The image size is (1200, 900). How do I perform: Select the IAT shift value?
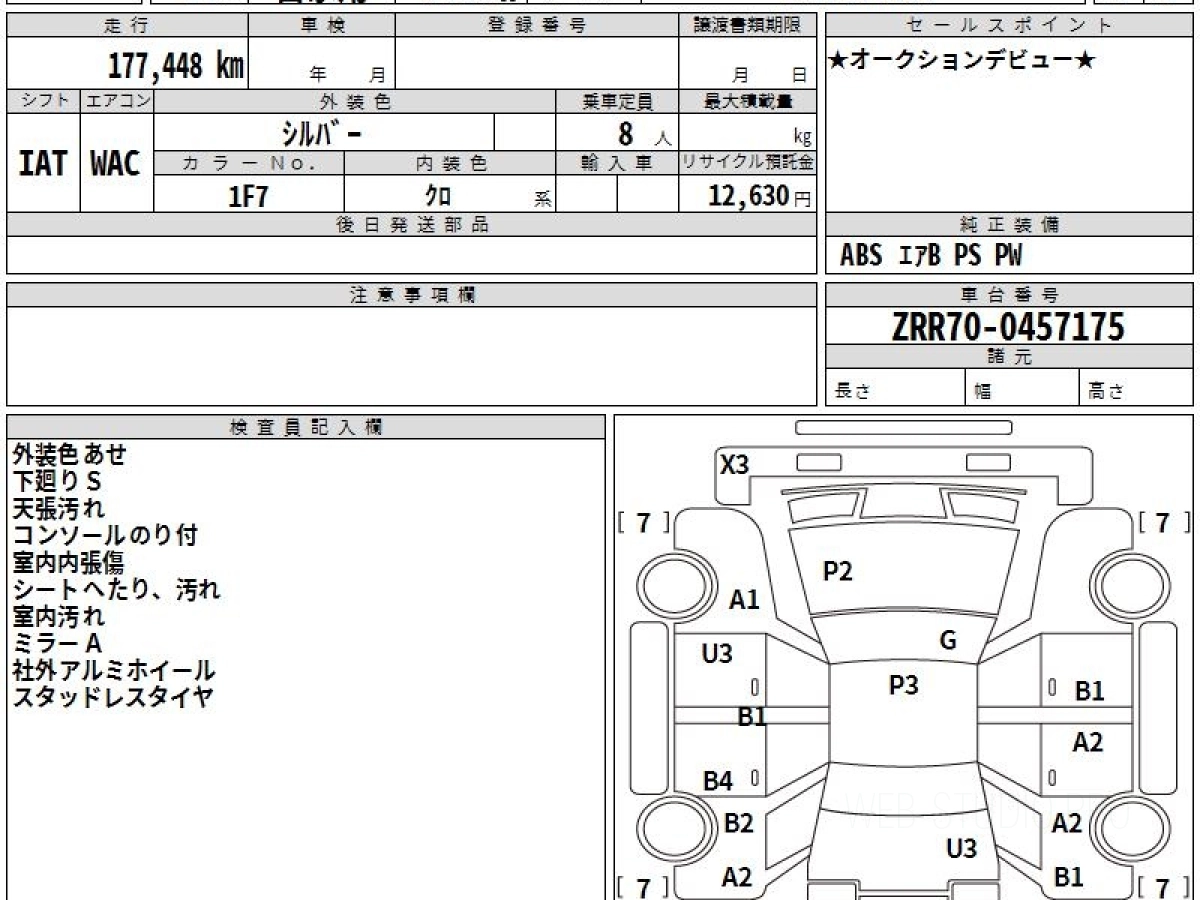pos(43,163)
